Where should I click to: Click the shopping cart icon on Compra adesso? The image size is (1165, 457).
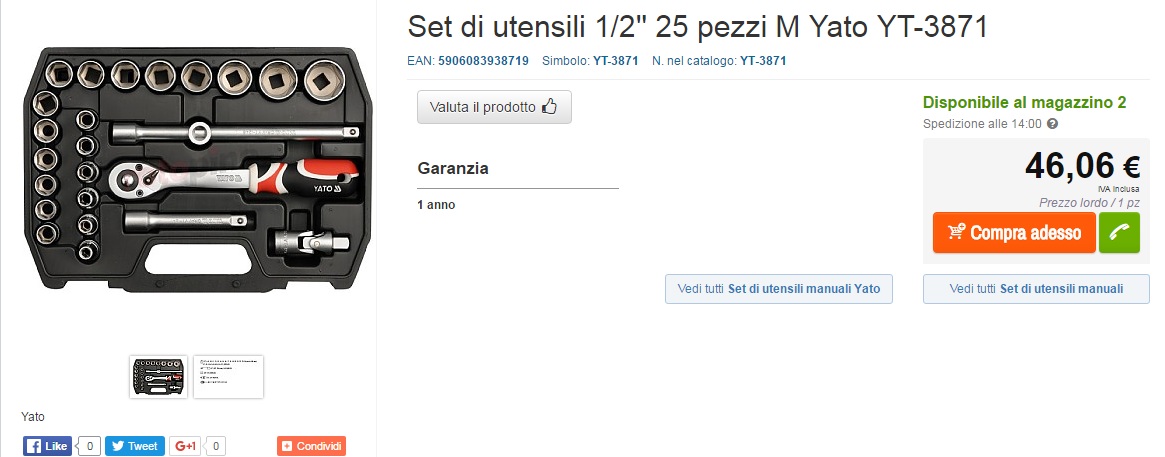(x=957, y=233)
